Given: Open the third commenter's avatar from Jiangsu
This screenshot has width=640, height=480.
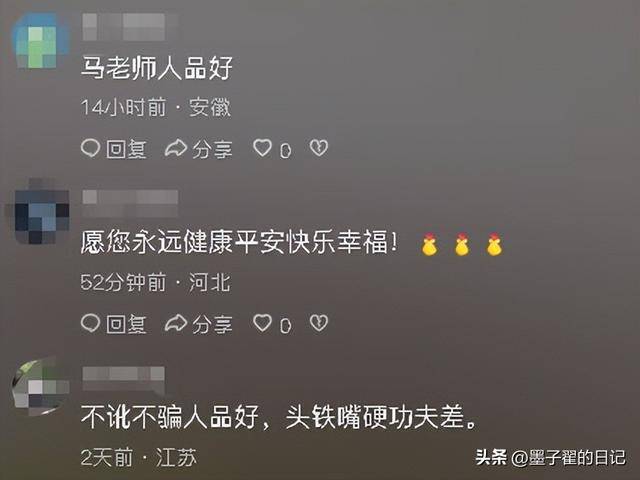Looking at the screenshot, I should pyautogui.click(x=40, y=387).
